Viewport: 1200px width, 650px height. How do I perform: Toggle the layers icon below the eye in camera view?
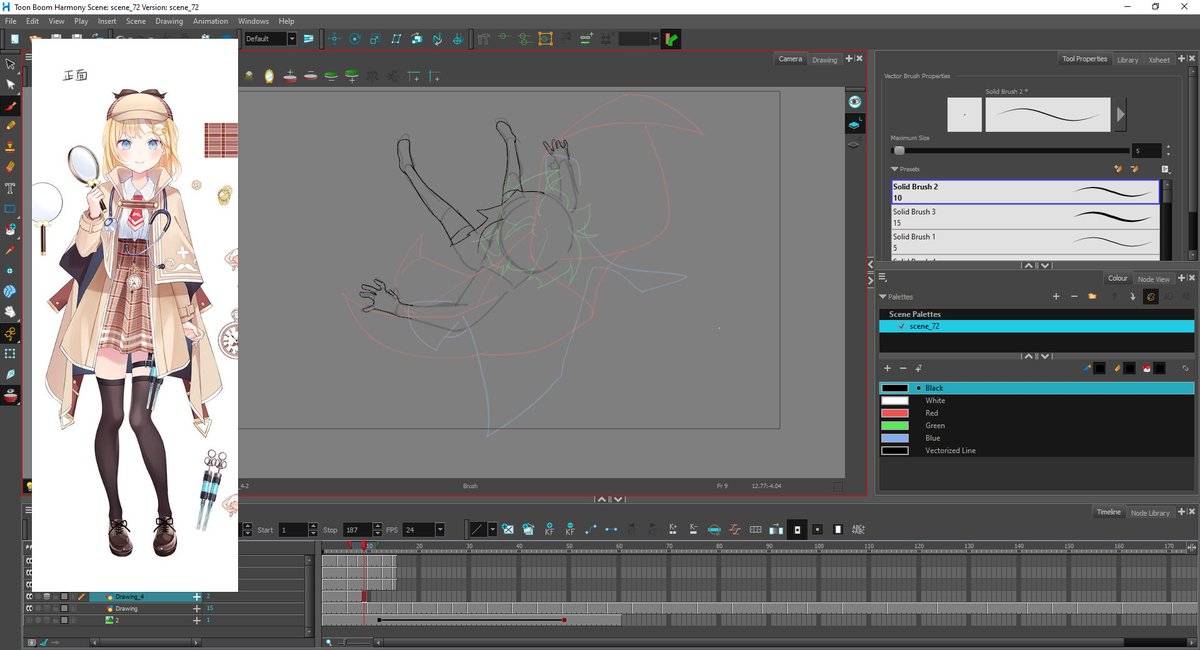[x=854, y=124]
